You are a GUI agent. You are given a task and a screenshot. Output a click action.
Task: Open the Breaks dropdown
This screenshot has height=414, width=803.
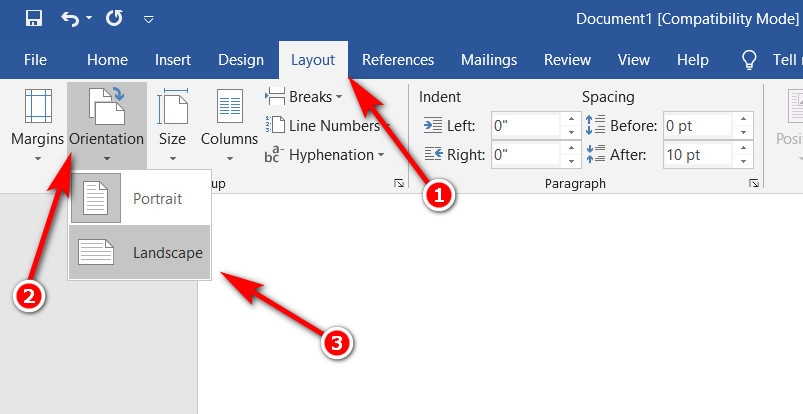click(x=304, y=97)
